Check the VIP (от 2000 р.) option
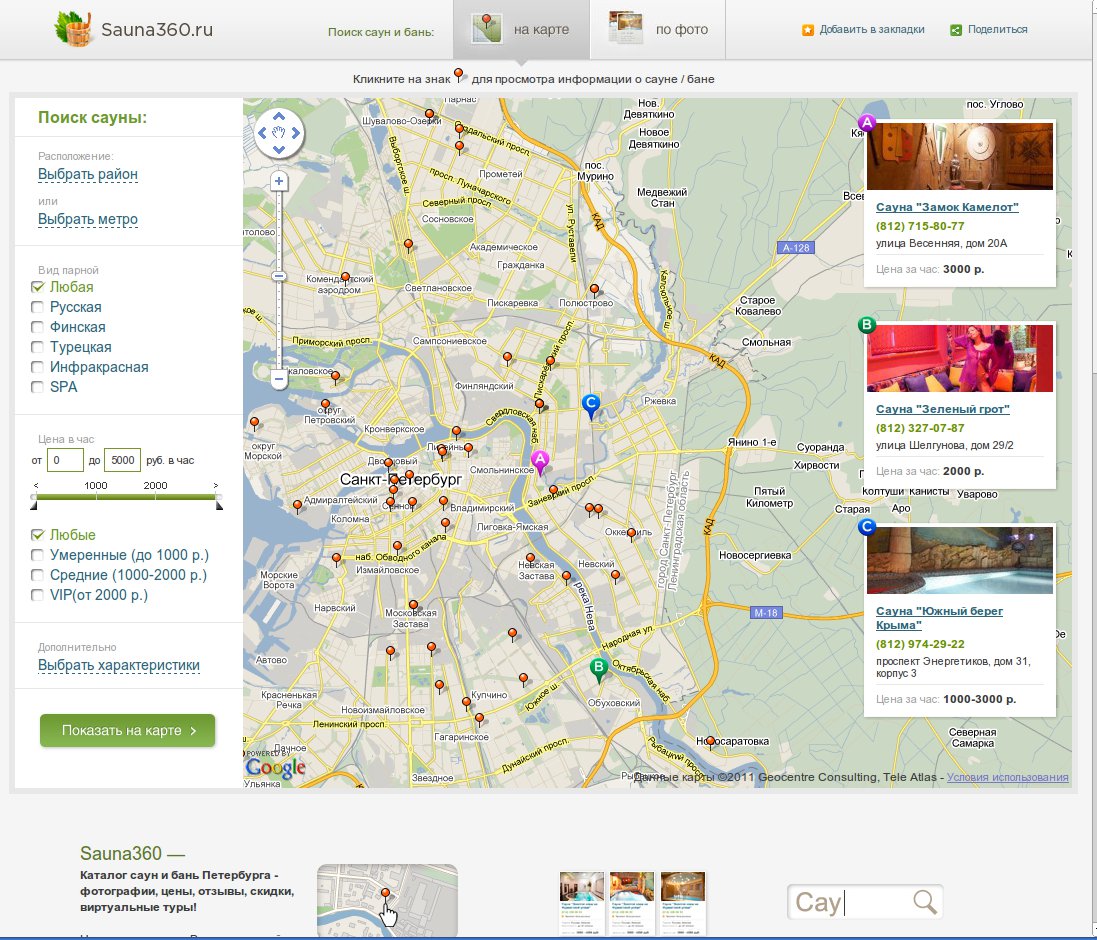This screenshot has height=940, width=1097. coord(37,594)
